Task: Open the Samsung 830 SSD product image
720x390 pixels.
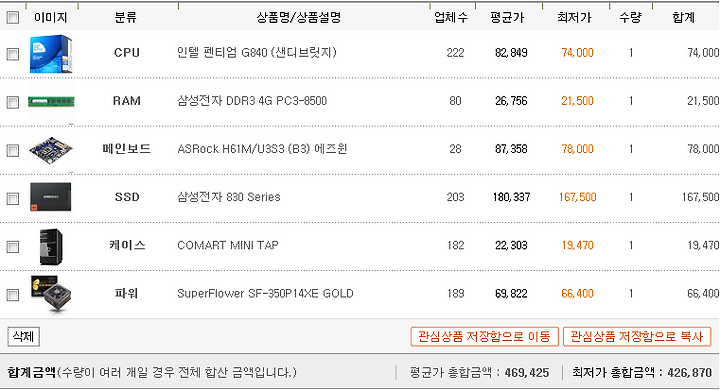Action: (51, 198)
